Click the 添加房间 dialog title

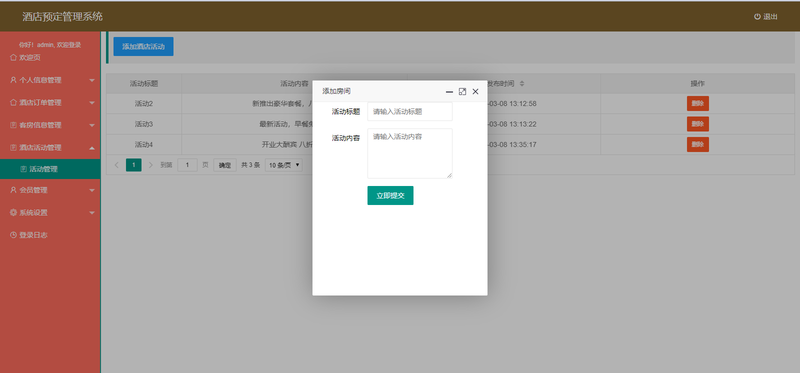click(x=336, y=91)
